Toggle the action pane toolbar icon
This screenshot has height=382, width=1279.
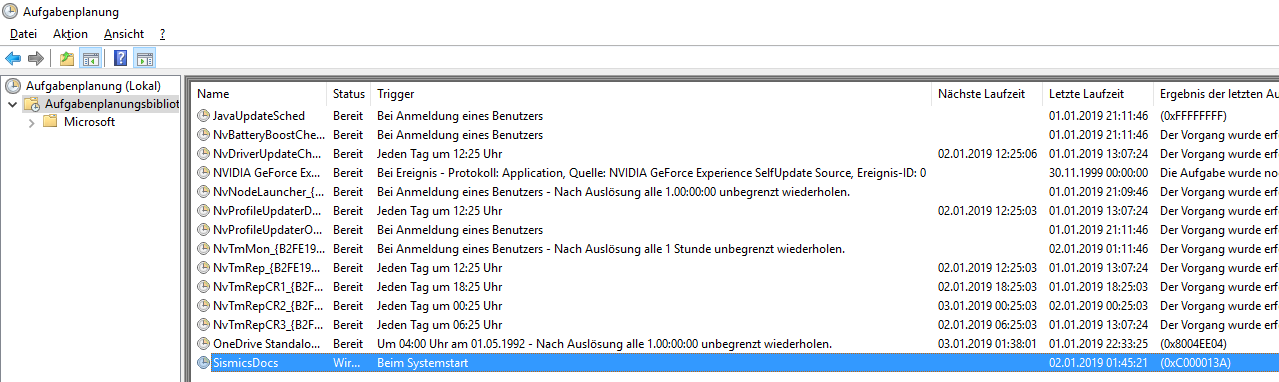click(x=144, y=58)
